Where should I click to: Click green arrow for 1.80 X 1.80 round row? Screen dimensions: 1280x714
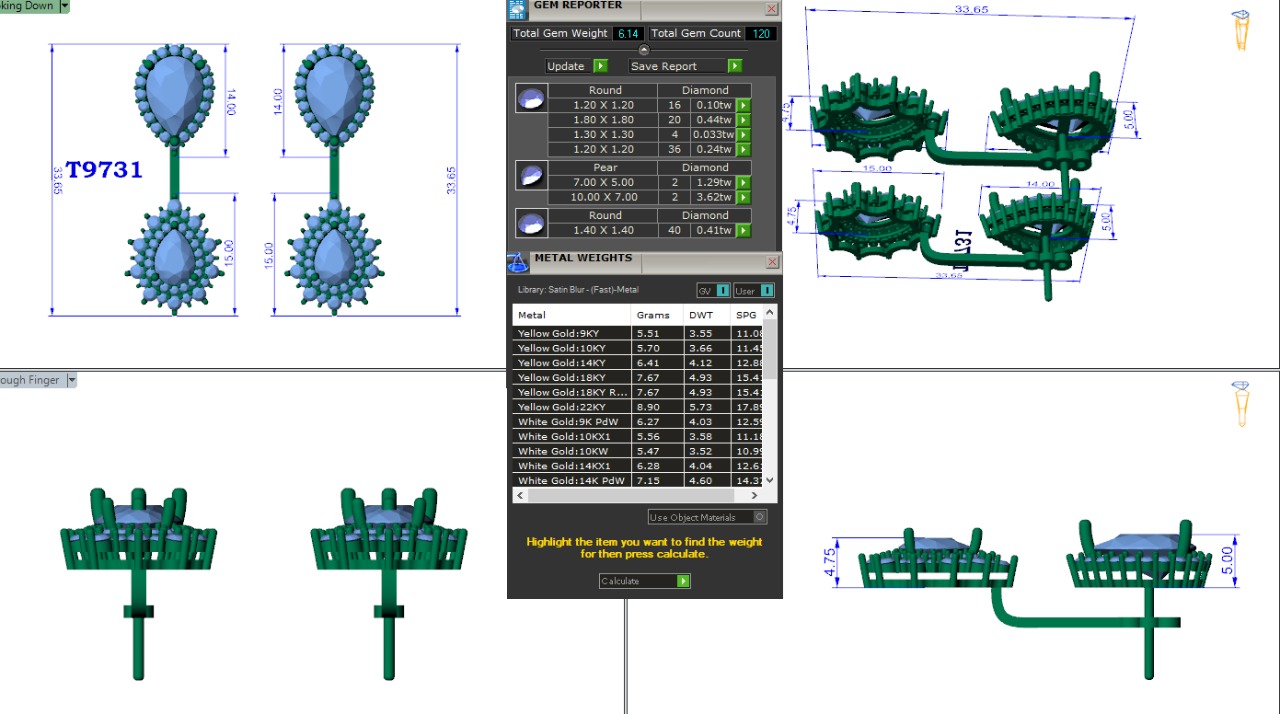pos(743,120)
